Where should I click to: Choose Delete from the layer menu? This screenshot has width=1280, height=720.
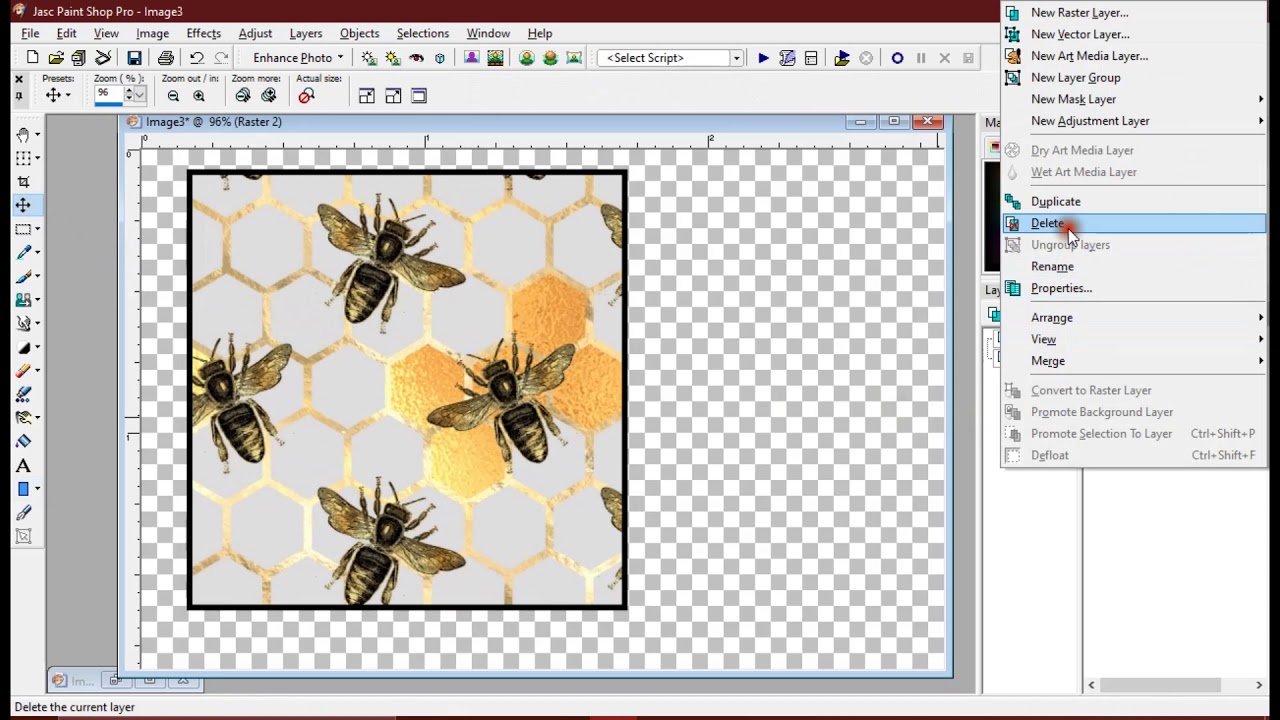point(1134,223)
